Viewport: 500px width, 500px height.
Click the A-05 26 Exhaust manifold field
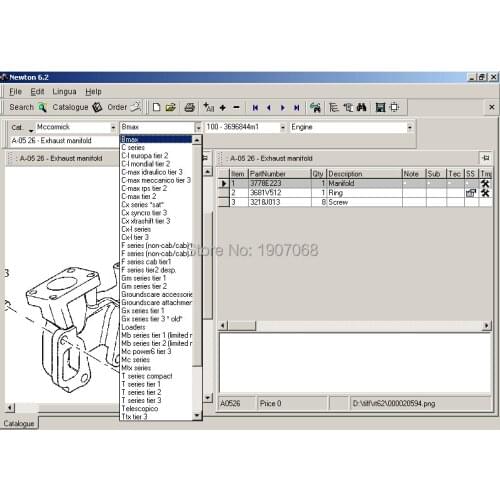pyautogui.click(x=64, y=141)
